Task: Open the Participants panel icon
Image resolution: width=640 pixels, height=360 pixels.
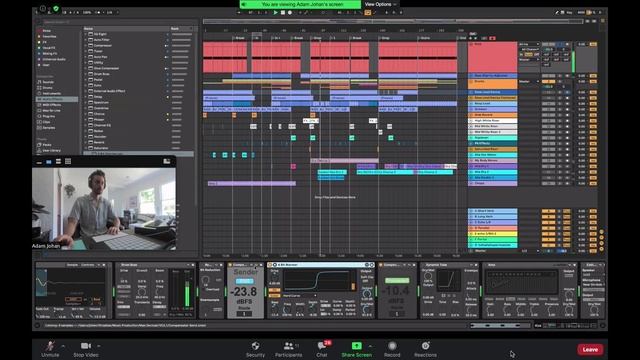Action: coord(288,346)
